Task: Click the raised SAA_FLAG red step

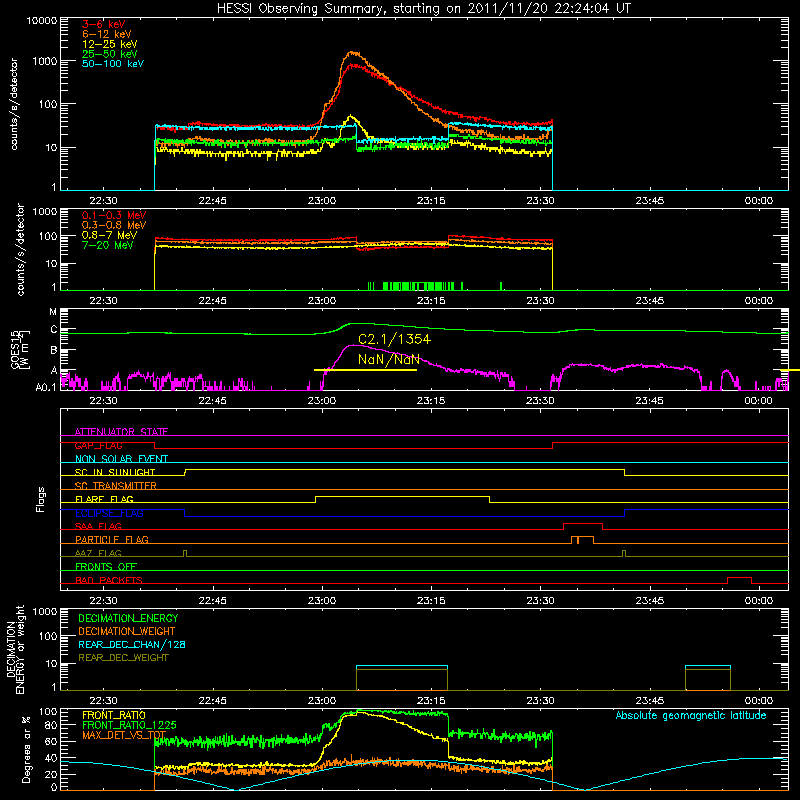Action: pyautogui.click(x=583, y=524)
